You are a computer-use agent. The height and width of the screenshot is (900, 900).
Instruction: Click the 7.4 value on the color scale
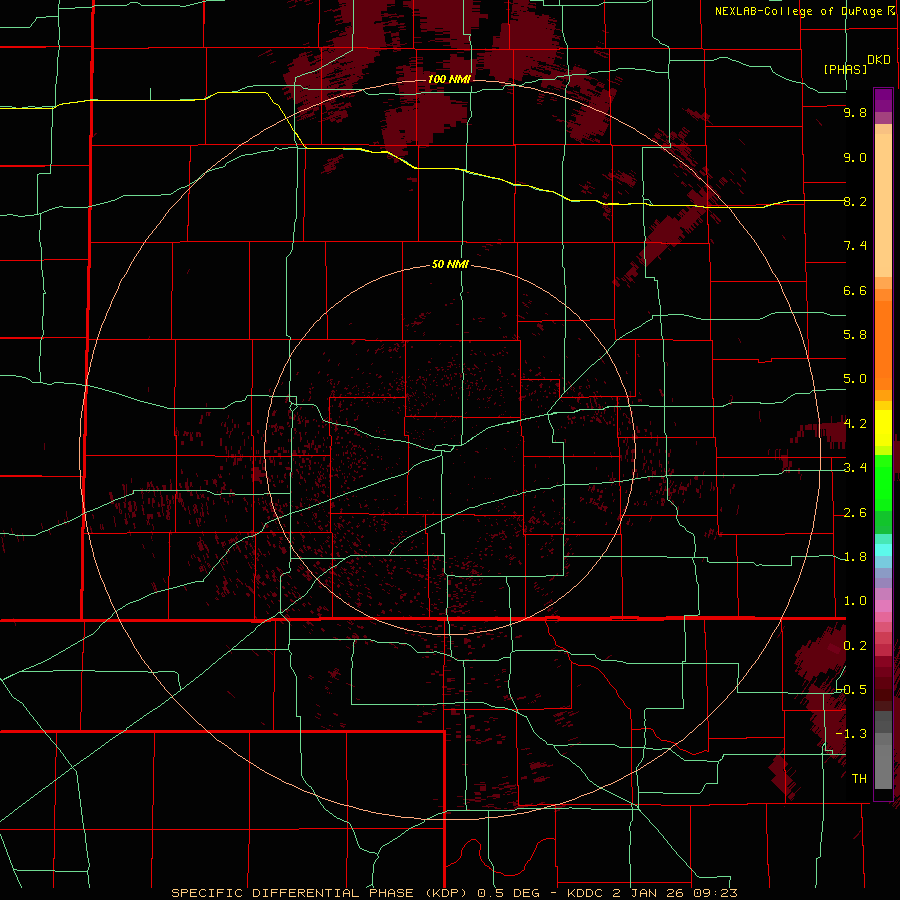pos(855,246)
